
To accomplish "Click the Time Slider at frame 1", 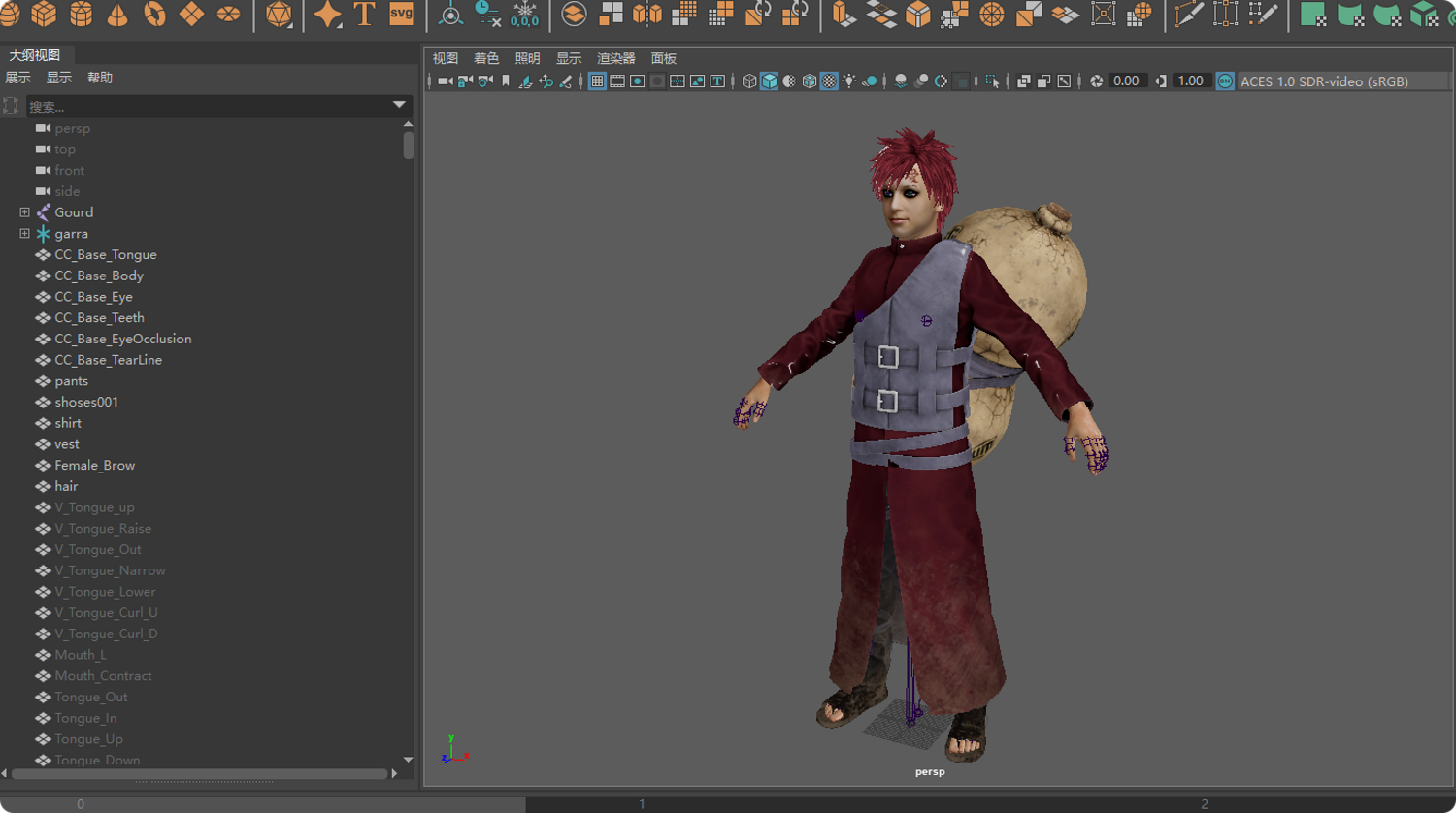I will coord(642,804).
